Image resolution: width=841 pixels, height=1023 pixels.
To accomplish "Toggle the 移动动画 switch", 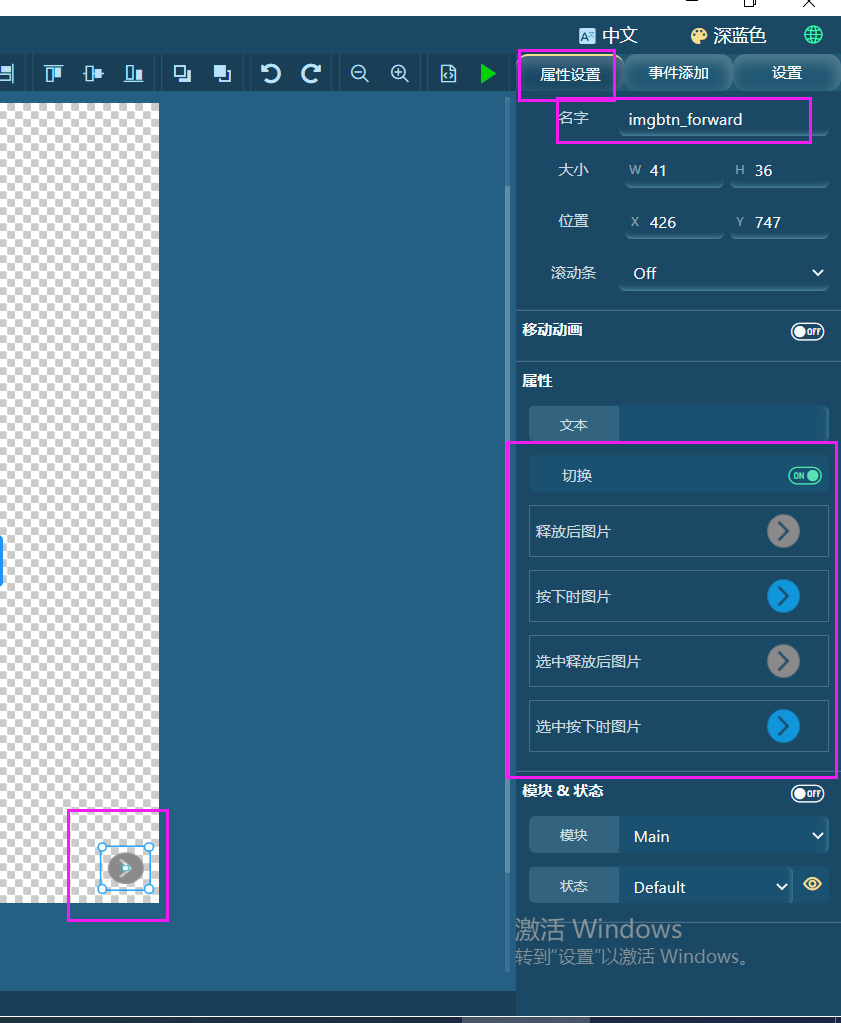I will [807, 331].
